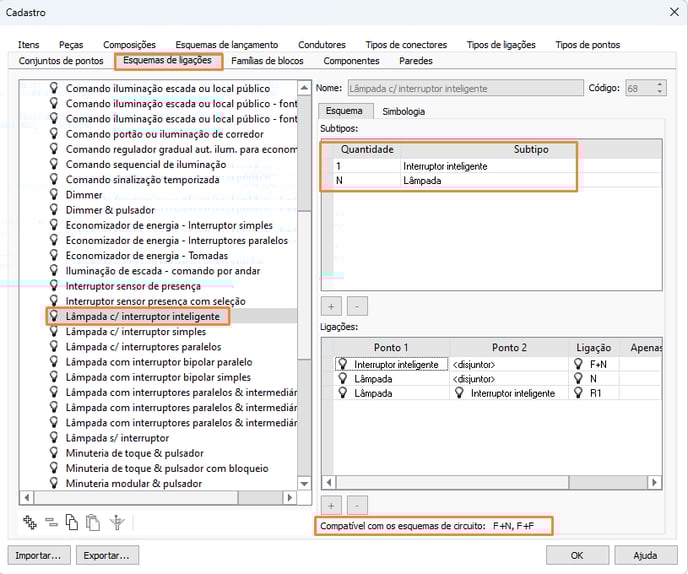This screenshot has width=688, height=574.
Task: Click the paste clipboard toolbar icon
Action: coord(93,522)
